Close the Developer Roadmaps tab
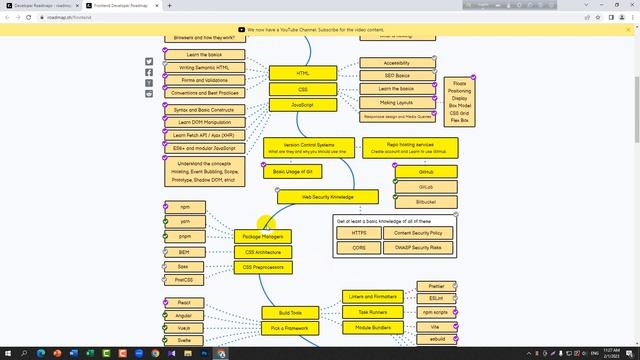Screen dimensions: 640x360 [77, 6]
